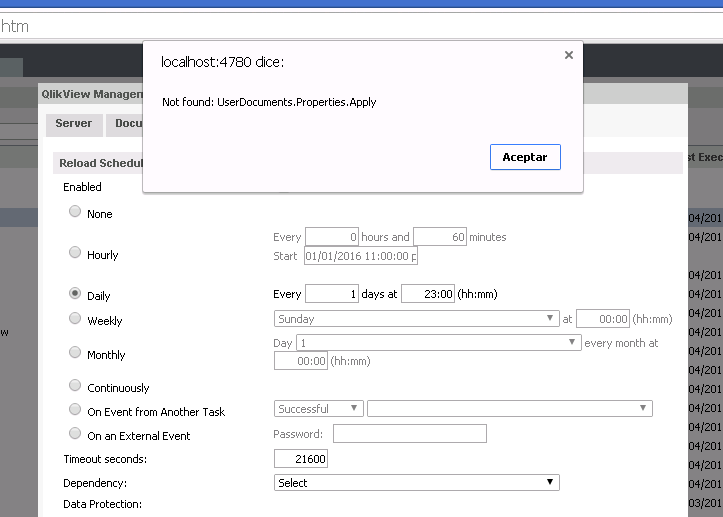Enable the Continuously radio option
Image resolution: width=723 pixels, height=517 pixels.
pyautogui.click(x=75, y=386)
